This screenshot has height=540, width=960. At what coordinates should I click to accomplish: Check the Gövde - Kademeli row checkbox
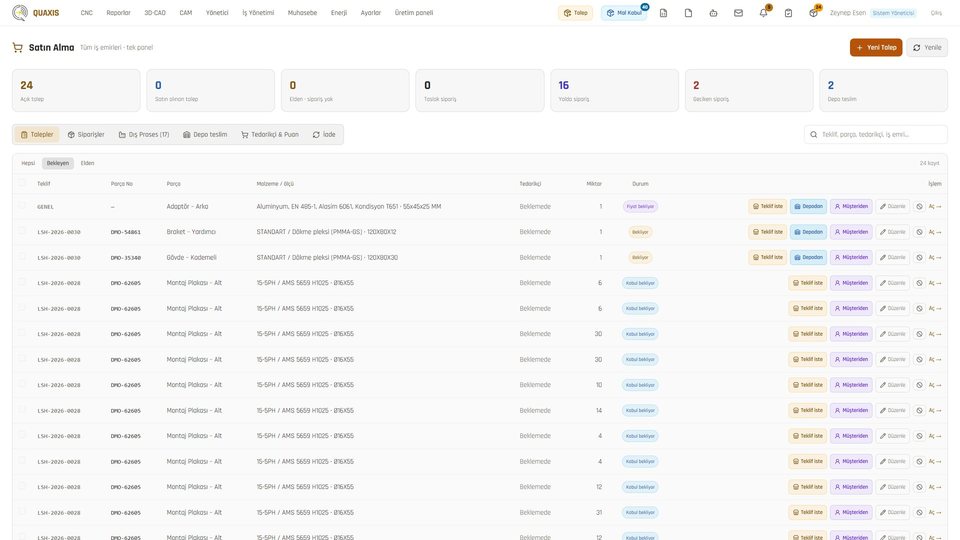[23, 257]
